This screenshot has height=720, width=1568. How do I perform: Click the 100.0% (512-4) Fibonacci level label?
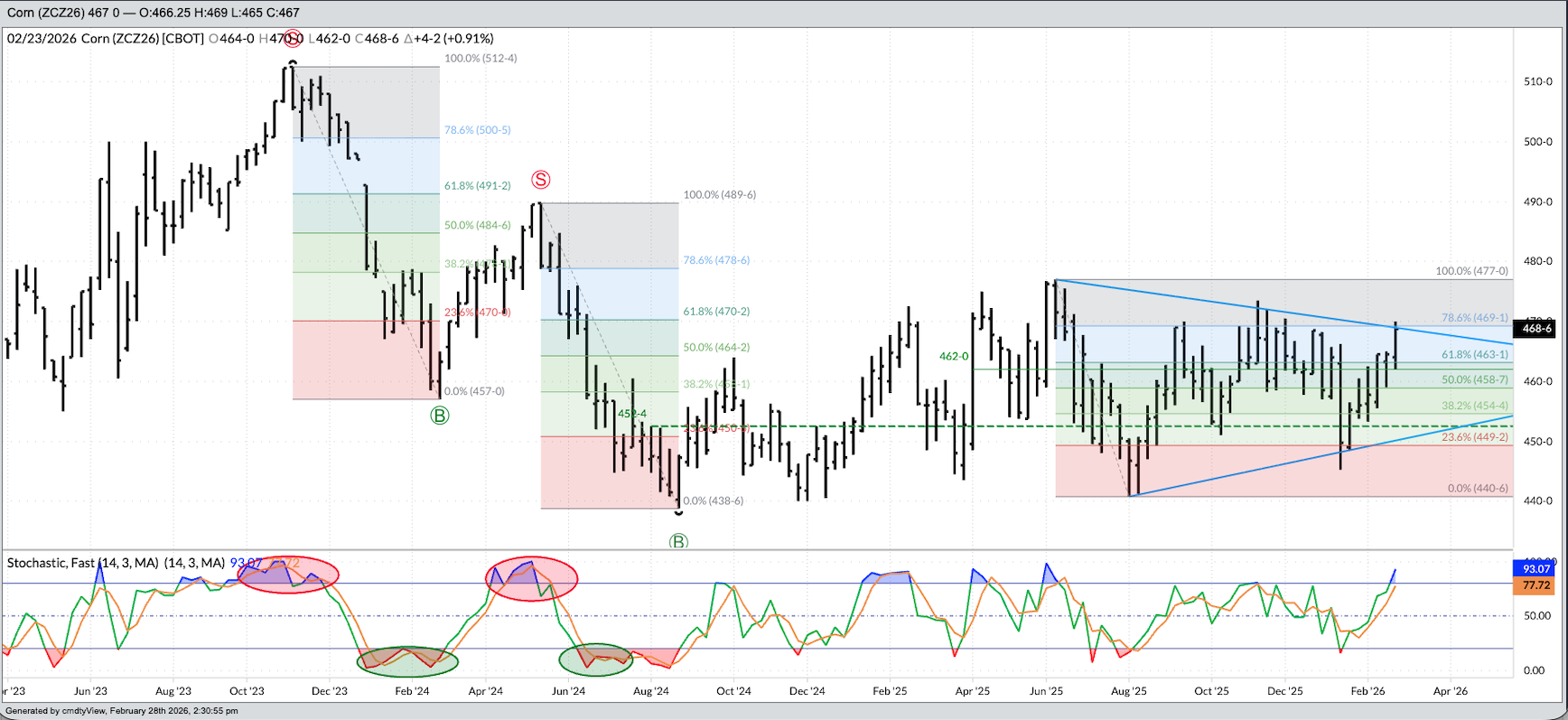click(x=481, y=58)
